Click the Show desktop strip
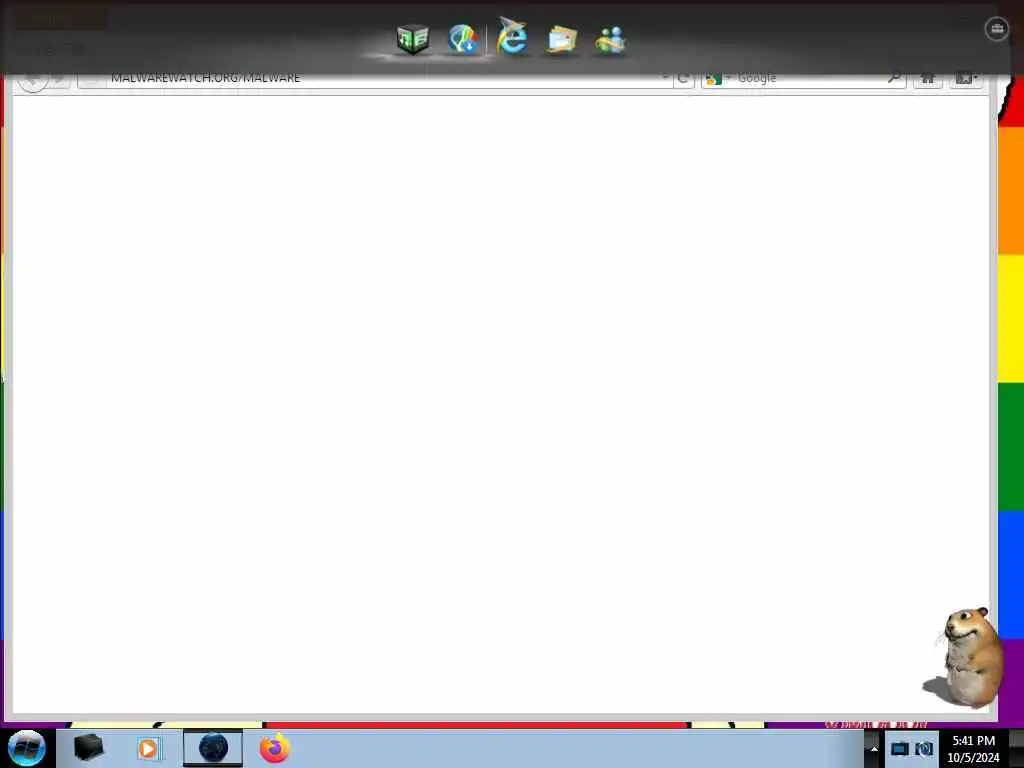 pos(1016,749)
